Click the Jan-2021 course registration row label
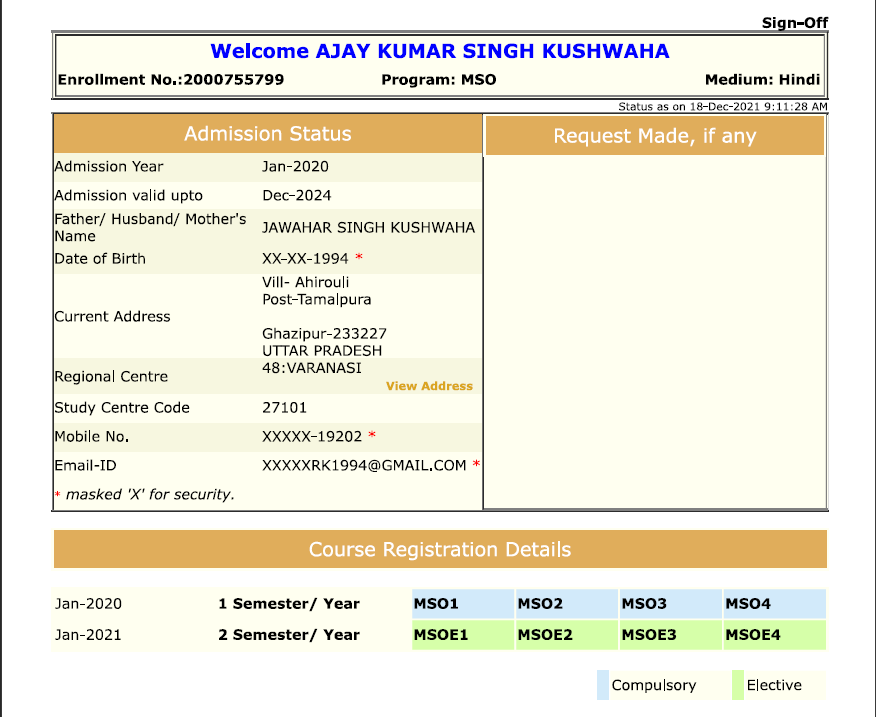The height and width of the screenshot is (717, 876). click(88, 635)
